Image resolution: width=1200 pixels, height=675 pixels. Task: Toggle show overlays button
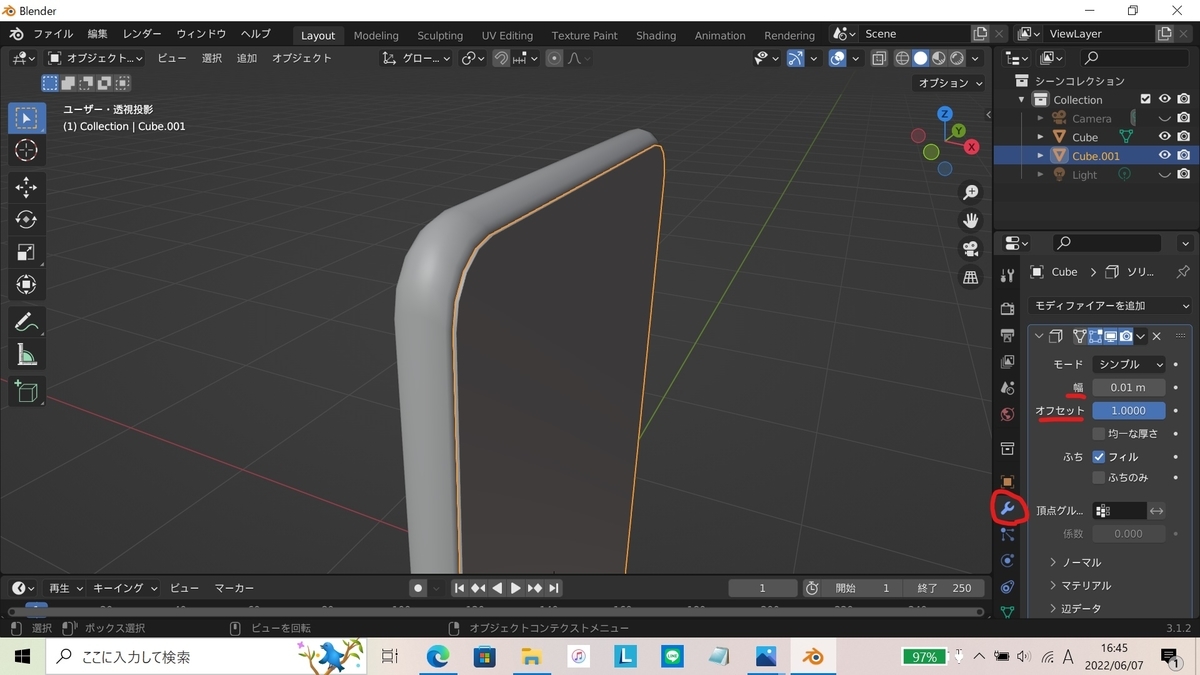click(x=838, y=58)
